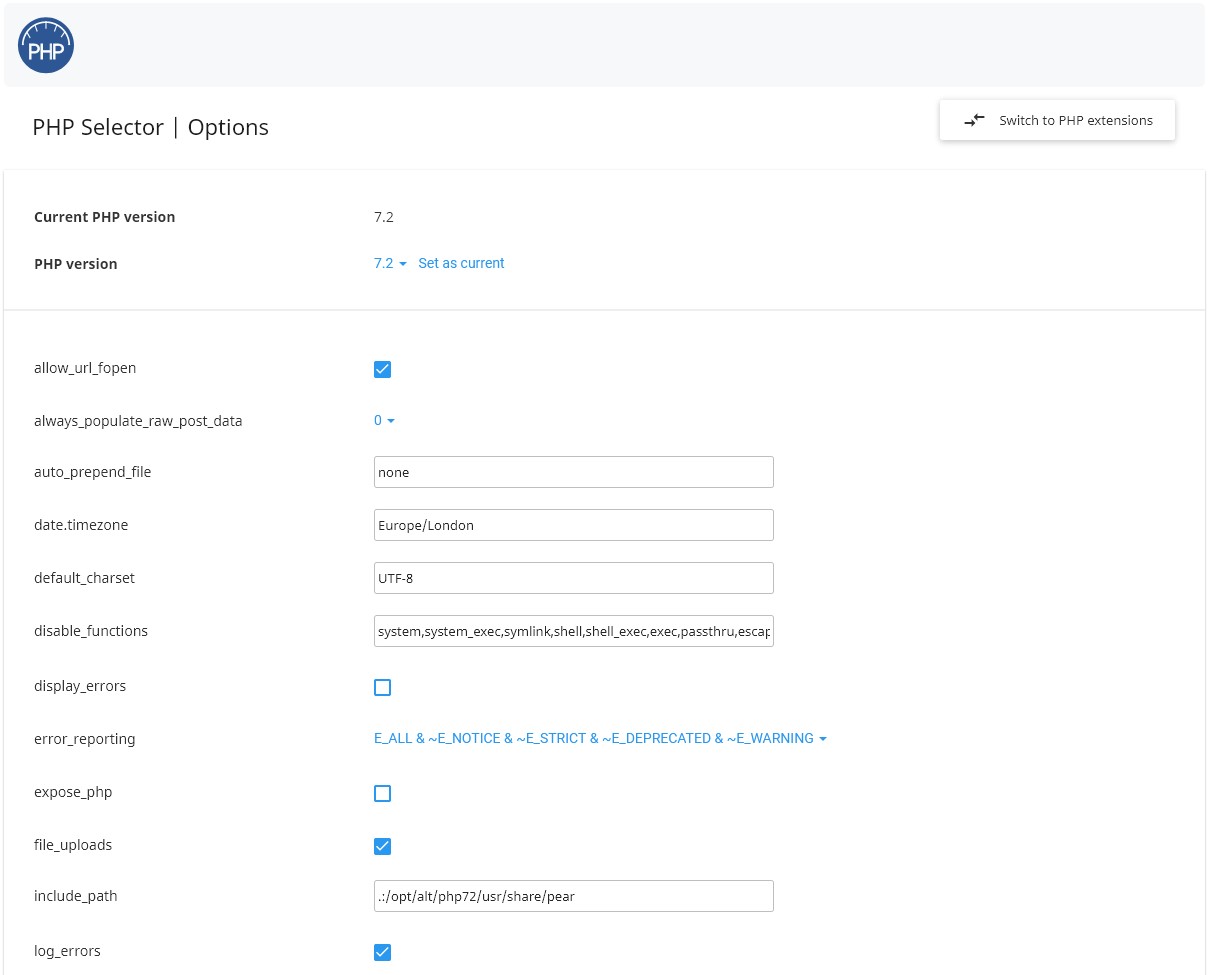
Task: Click the display_errors label
Action: 80,686
